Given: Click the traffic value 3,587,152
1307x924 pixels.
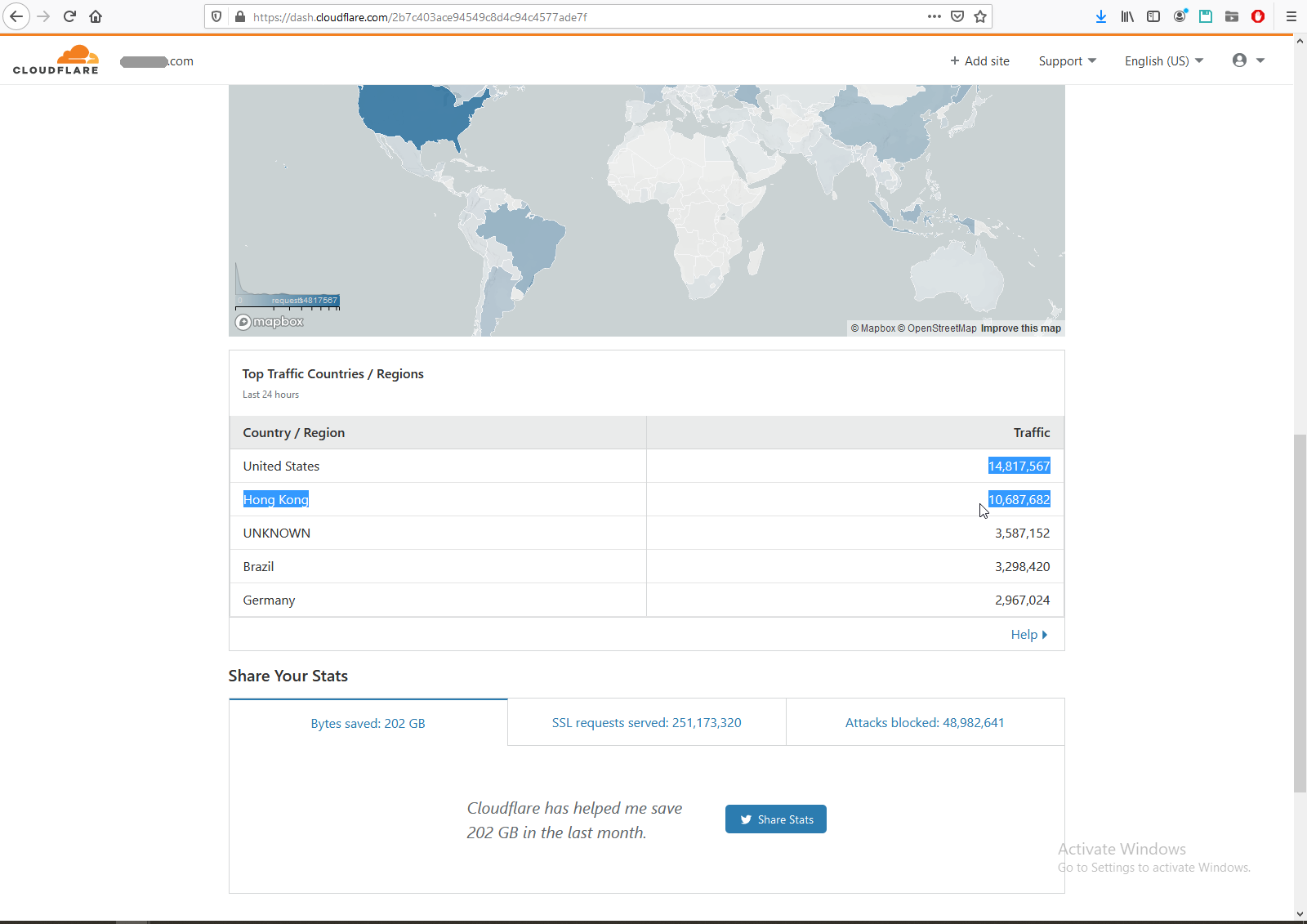Looking at the screenshot, I should click(x=1023, y=533).
